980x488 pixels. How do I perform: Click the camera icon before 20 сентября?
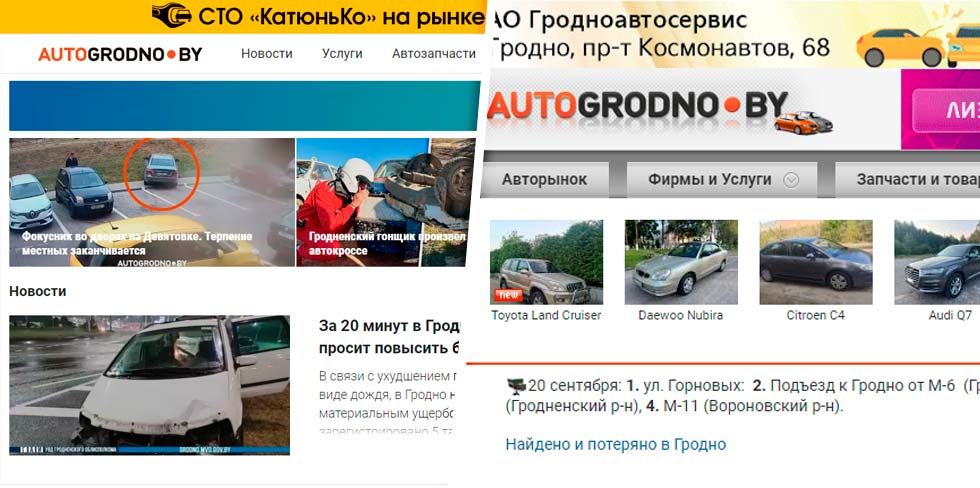point(516,386)
